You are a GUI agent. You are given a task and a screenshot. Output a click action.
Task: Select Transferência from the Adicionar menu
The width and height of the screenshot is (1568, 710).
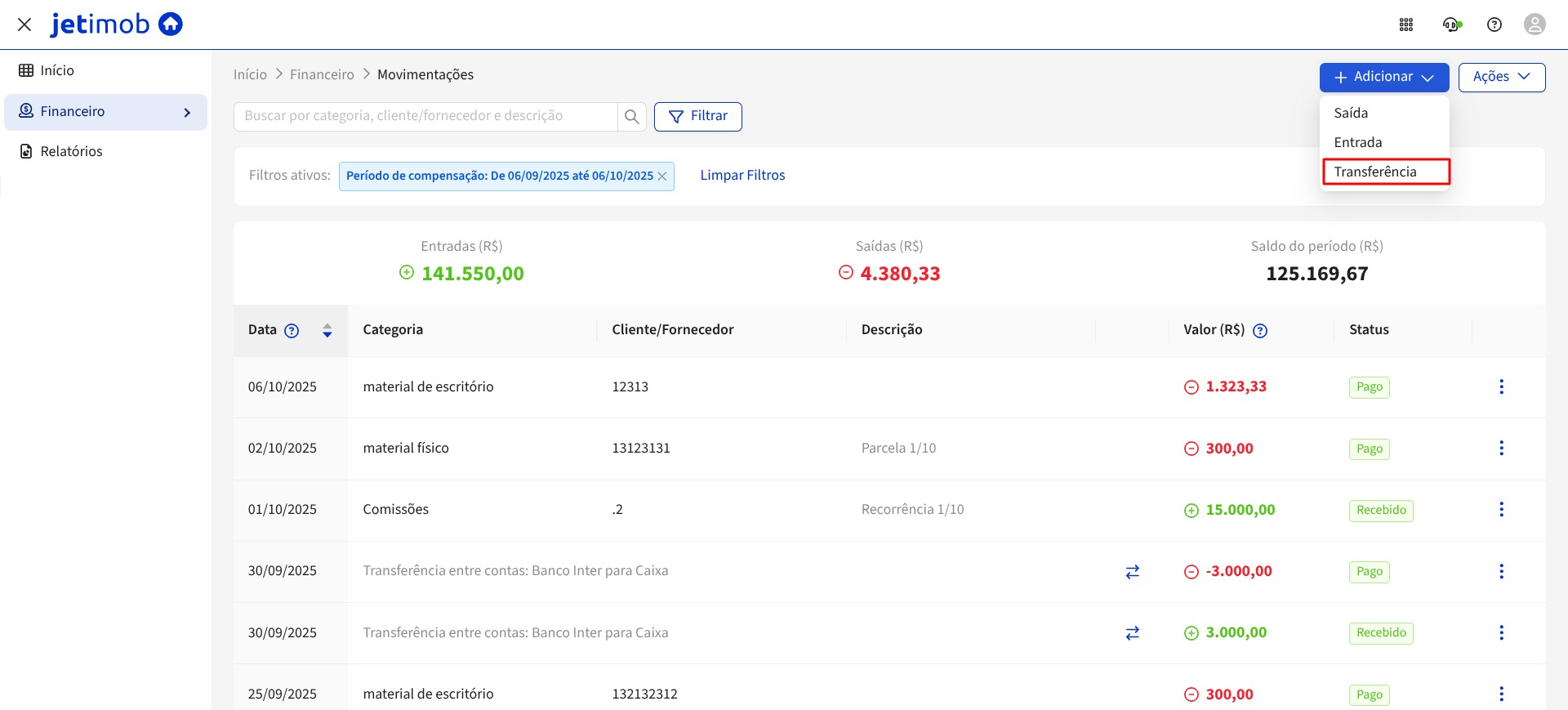[1375, 172]
